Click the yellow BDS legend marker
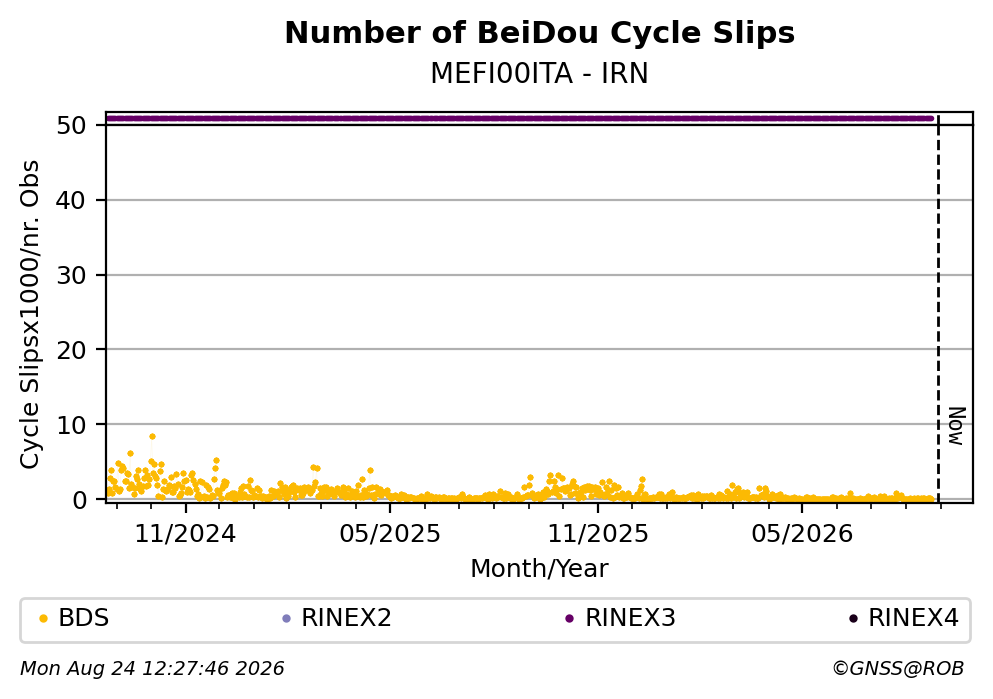This screenshot has height=699, width=993. [x=43, y=619]
